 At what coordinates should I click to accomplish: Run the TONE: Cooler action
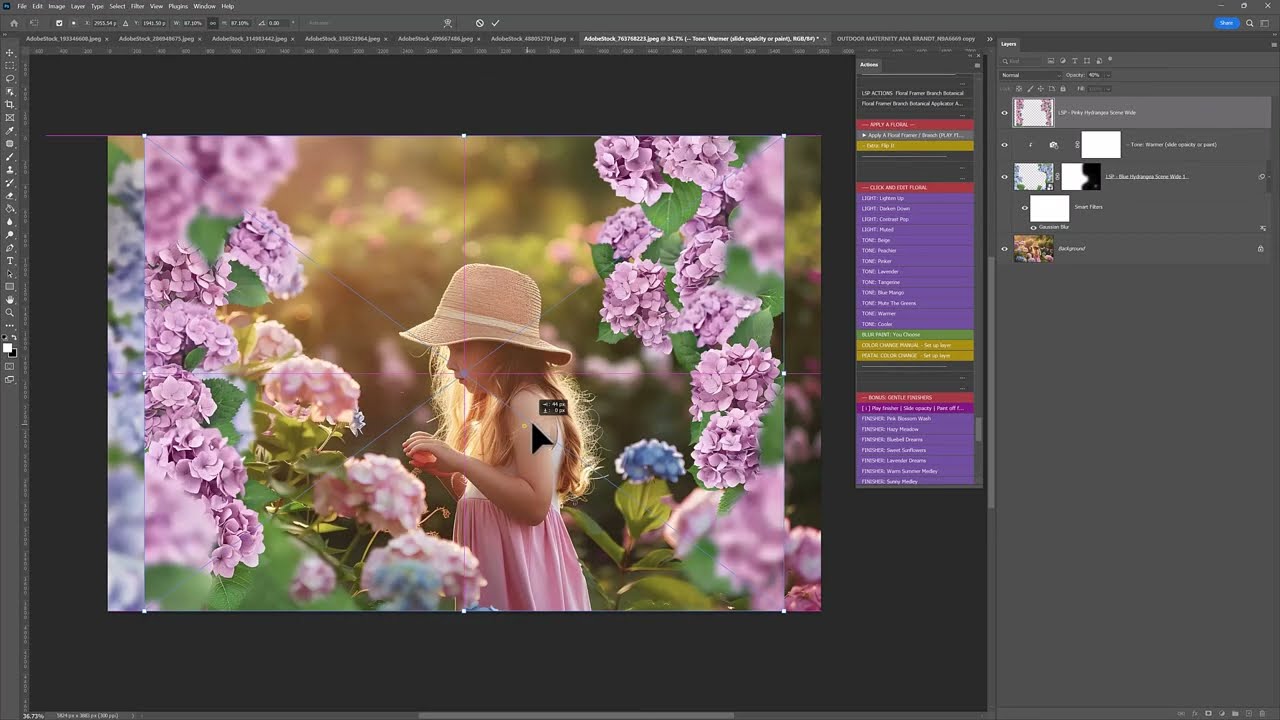915,324
